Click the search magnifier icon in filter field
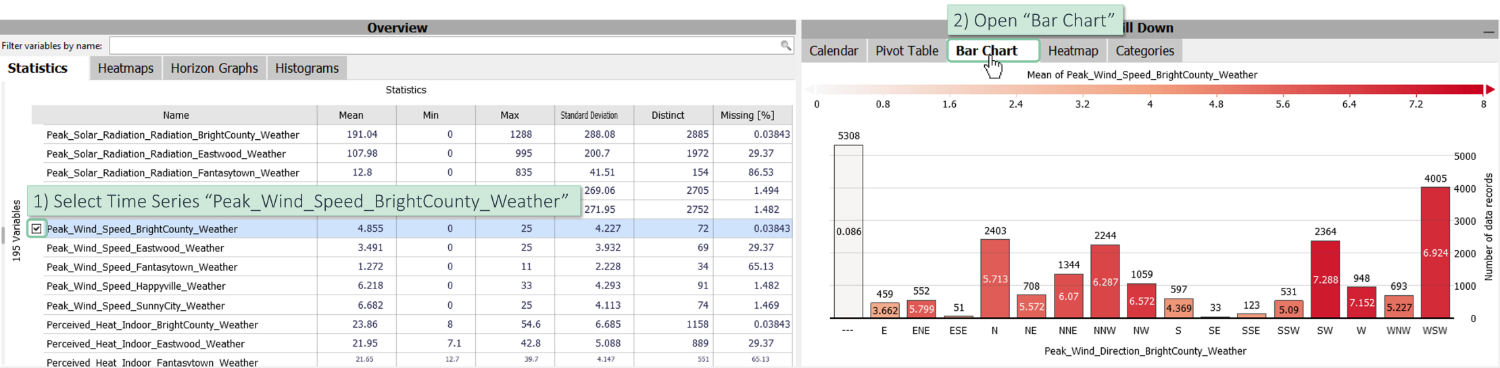The width and height of the screenshot is (1500, 368). pyautogui.click(x=786, y=46)
